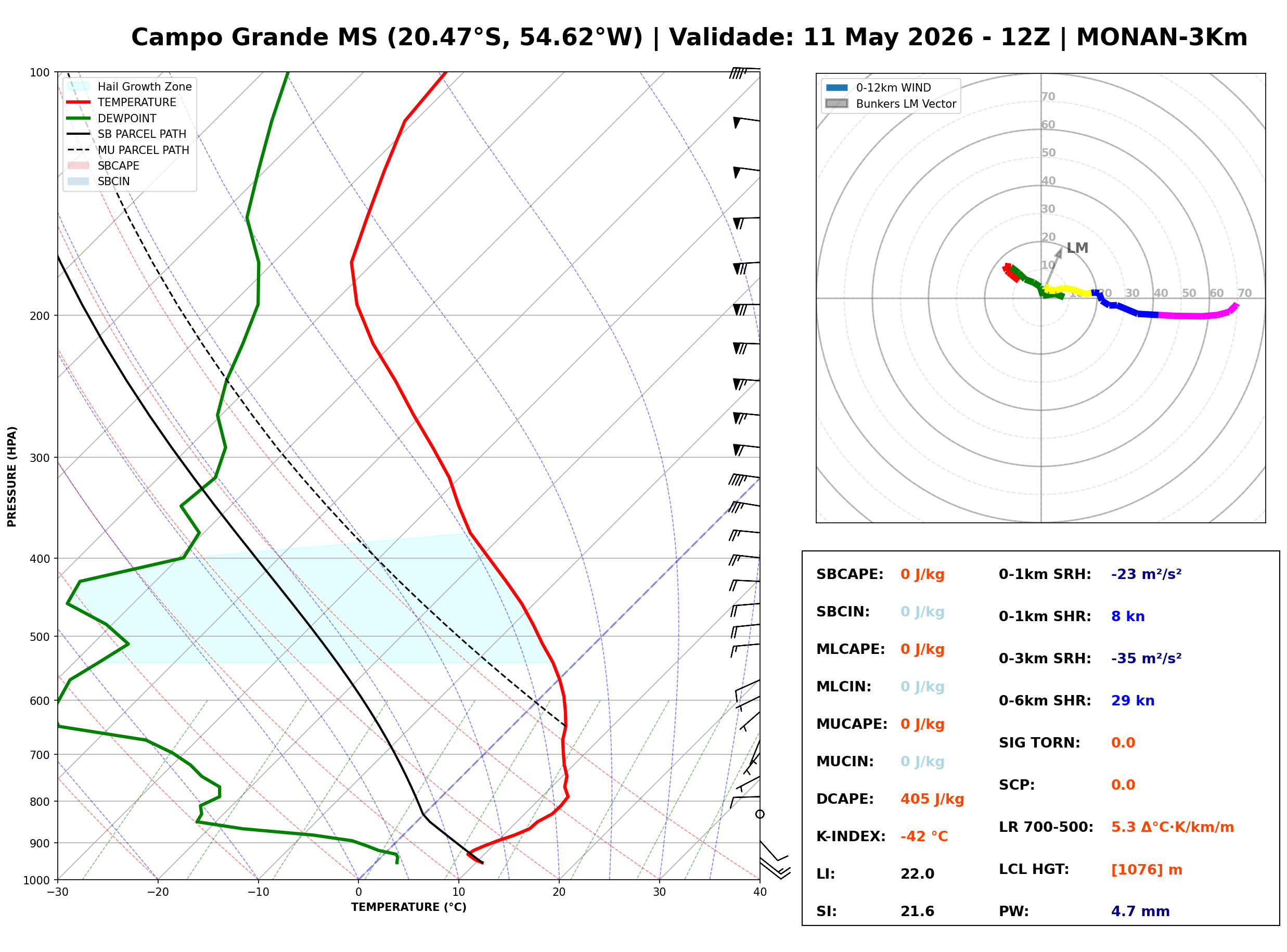Click the Bunkers LM Vector legend swatch
This screenshot has width=1287, height=952.
pyautogui.click(x=836, y=104)
